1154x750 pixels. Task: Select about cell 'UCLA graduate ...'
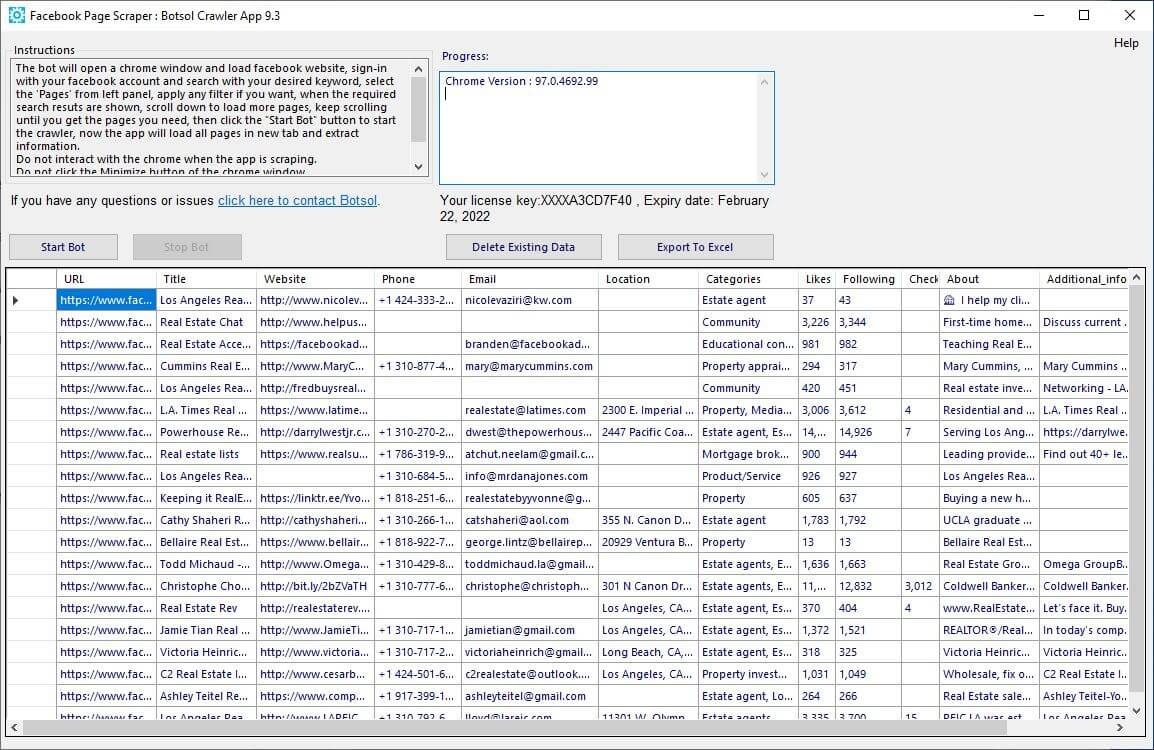(x=989, y=520)
